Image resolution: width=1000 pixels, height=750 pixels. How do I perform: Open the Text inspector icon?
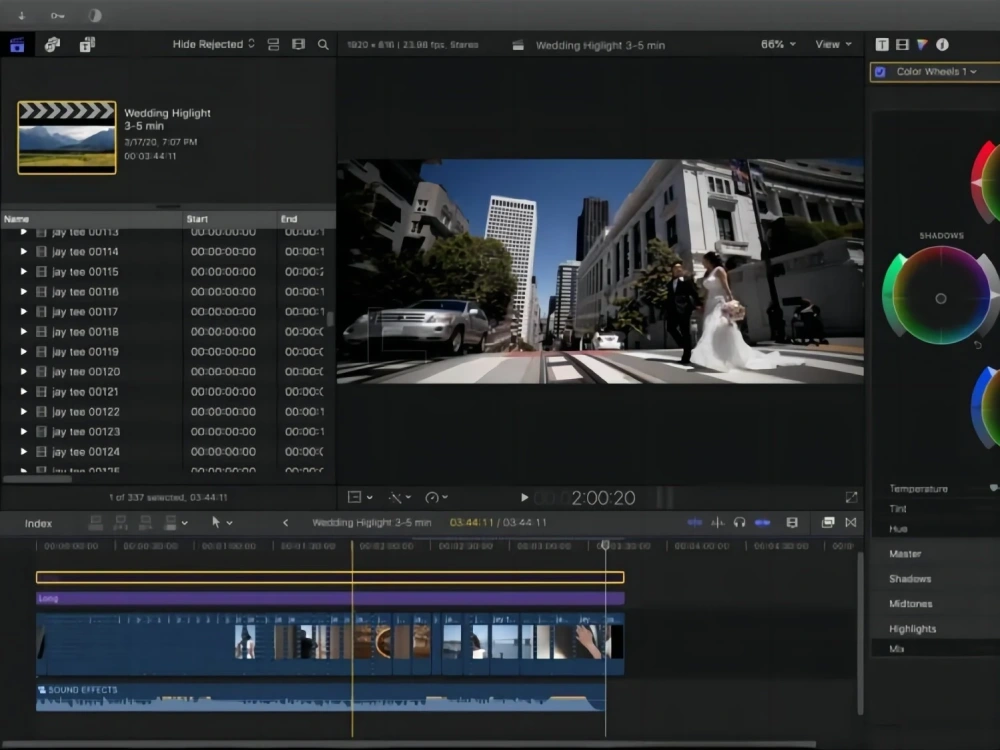882,44
